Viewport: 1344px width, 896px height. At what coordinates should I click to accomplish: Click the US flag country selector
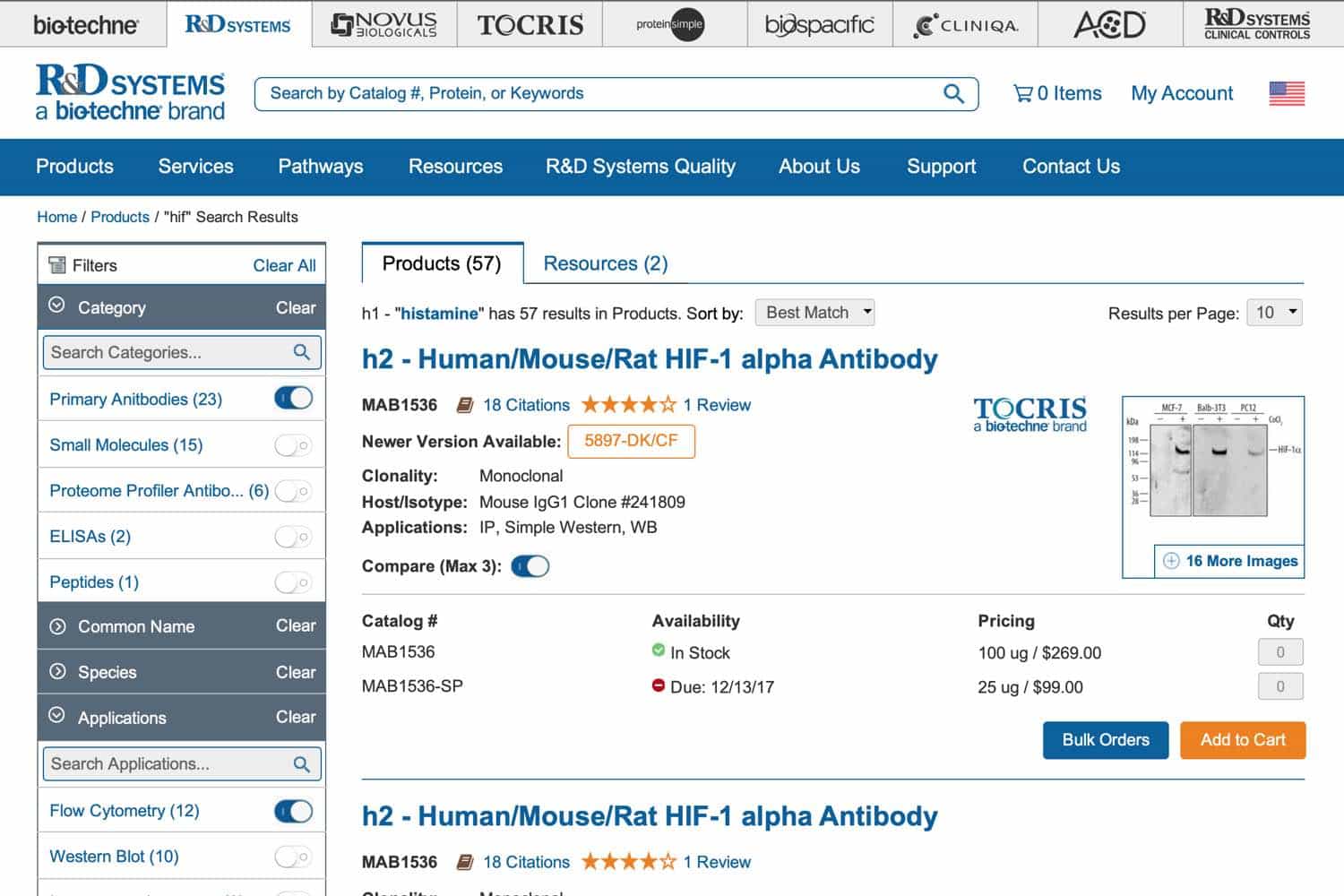tap(1287, 93)
